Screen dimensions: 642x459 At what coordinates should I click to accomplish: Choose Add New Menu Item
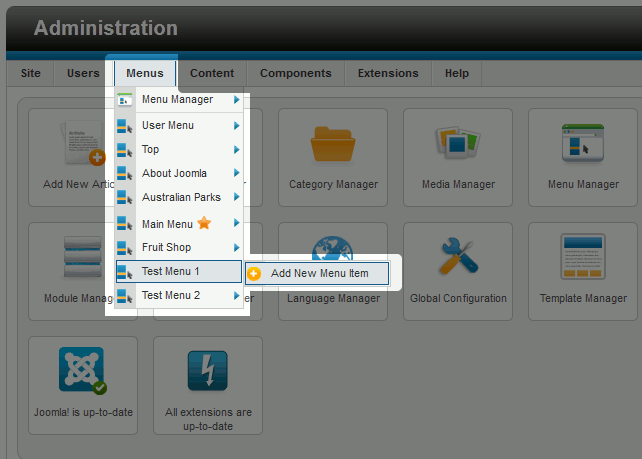[x=317, y=274]
